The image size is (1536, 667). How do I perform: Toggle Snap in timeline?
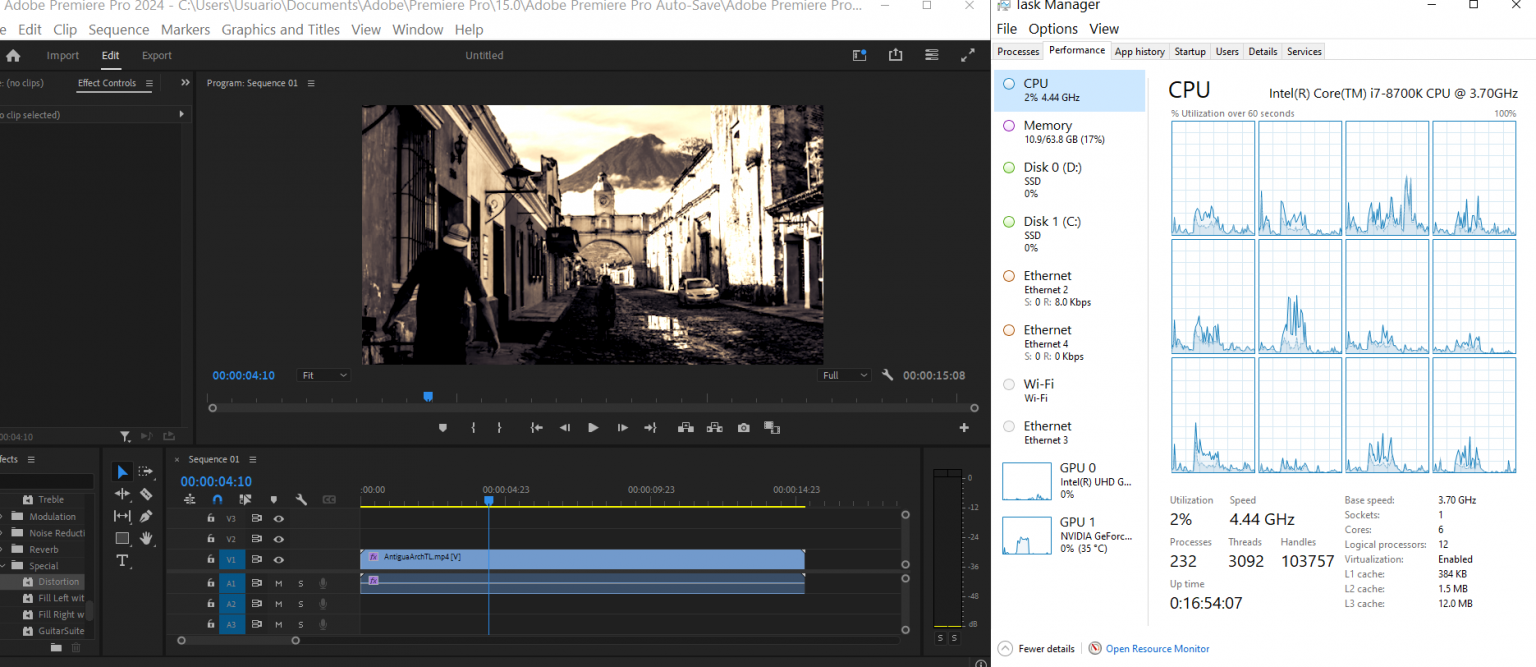tap(217, 499)
